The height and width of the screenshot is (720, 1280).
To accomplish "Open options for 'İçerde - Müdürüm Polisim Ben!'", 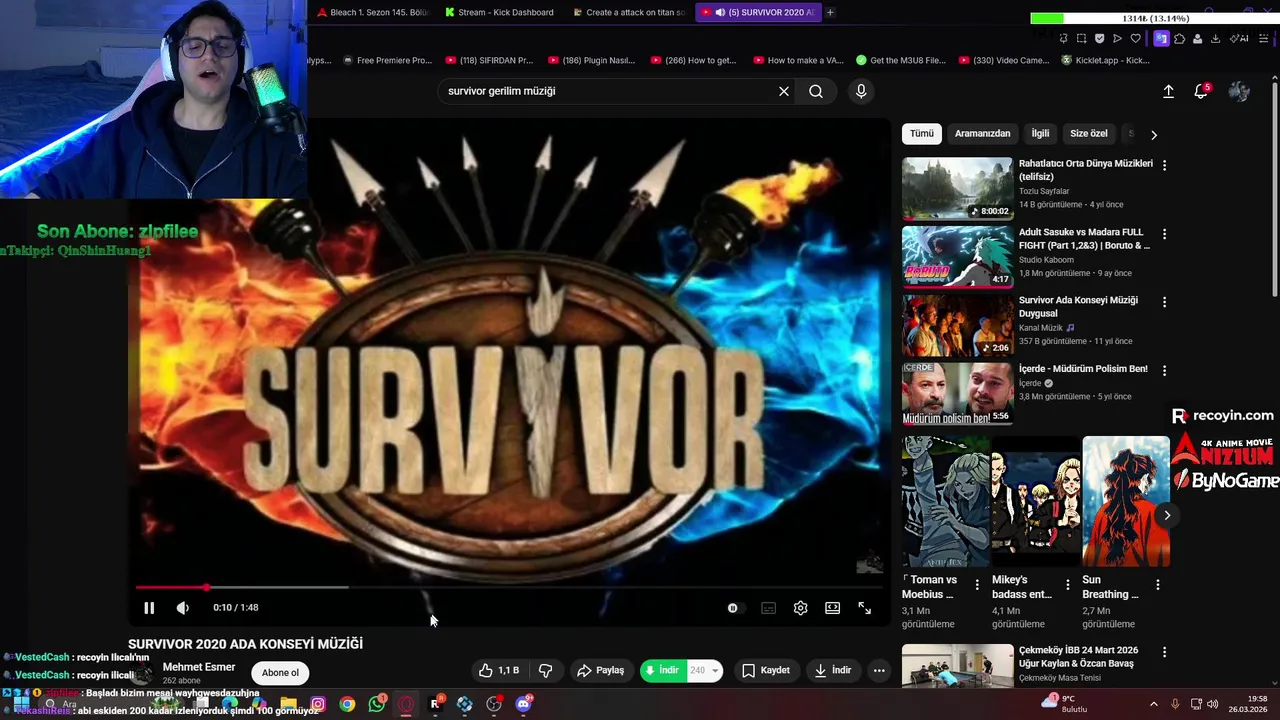I will click(x=1164, y=370).
